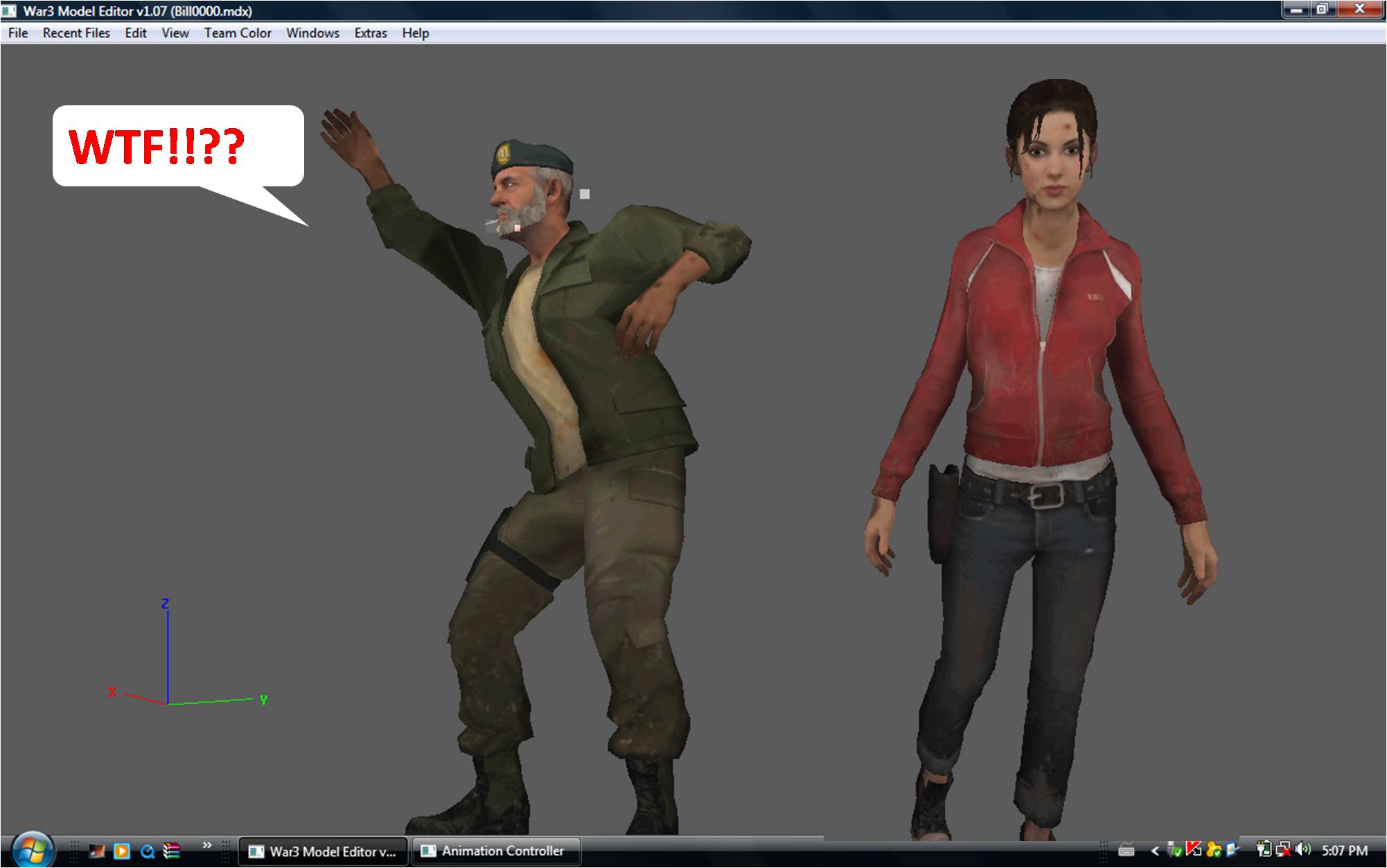The image size is (1387, 868).
Task: Open the File menu
Action: pyautogui.click(x=18, y=33)
